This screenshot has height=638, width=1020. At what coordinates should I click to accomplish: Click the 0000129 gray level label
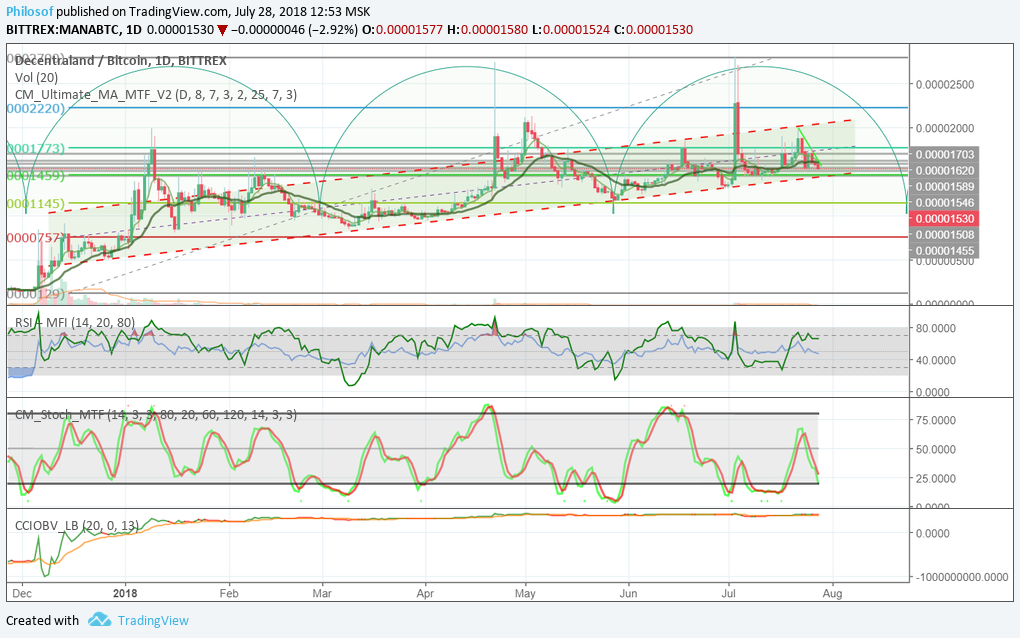36,294
